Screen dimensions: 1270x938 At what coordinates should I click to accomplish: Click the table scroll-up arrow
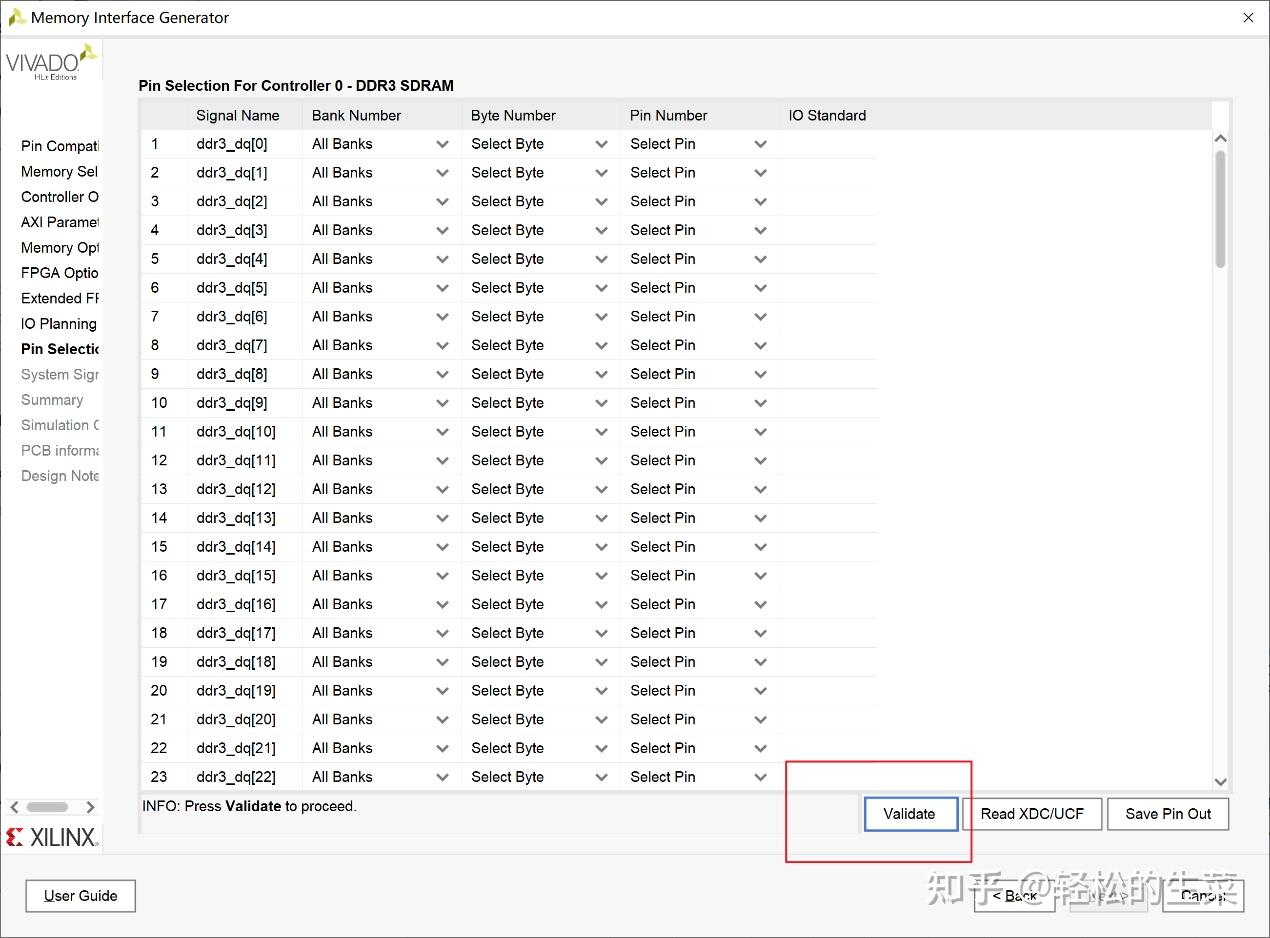click(1220, 139)
